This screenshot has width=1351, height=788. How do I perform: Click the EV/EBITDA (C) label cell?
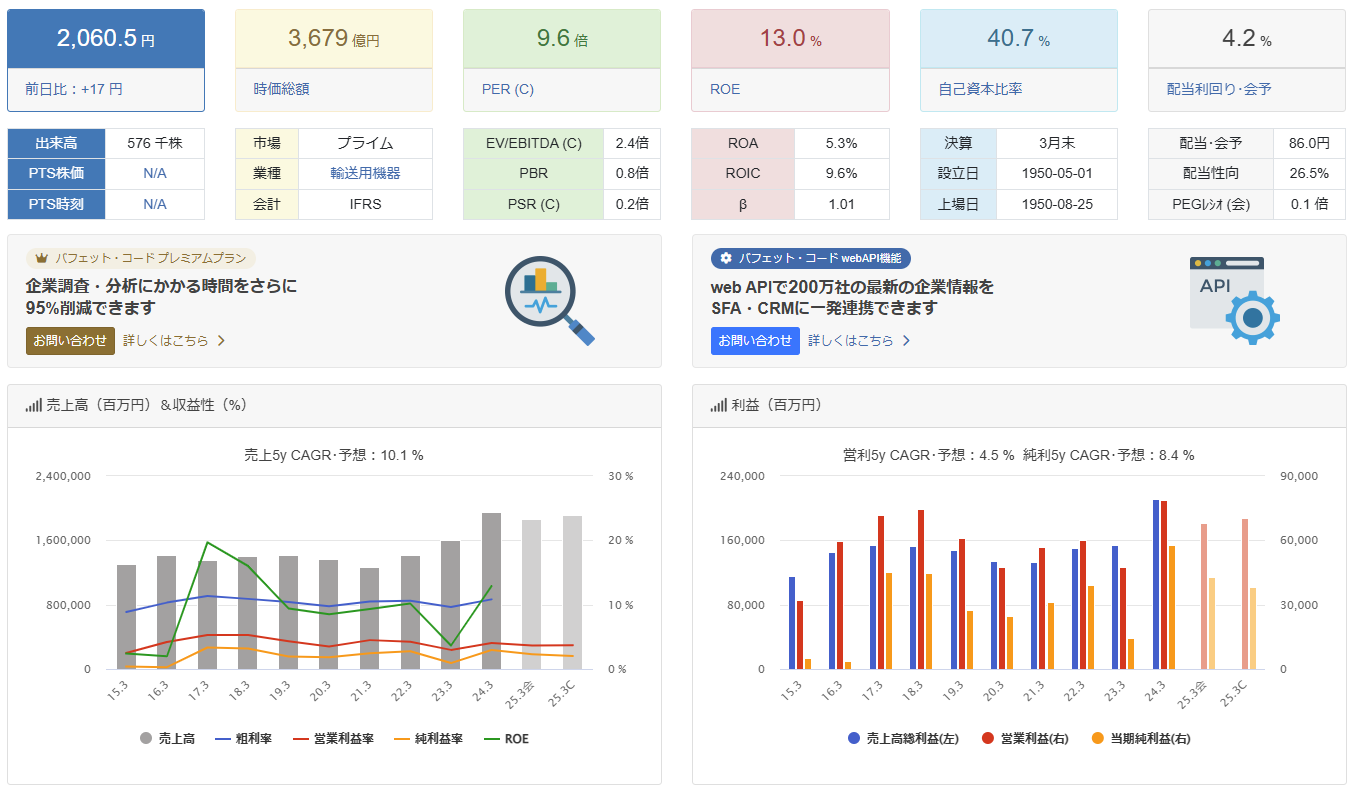534,143
